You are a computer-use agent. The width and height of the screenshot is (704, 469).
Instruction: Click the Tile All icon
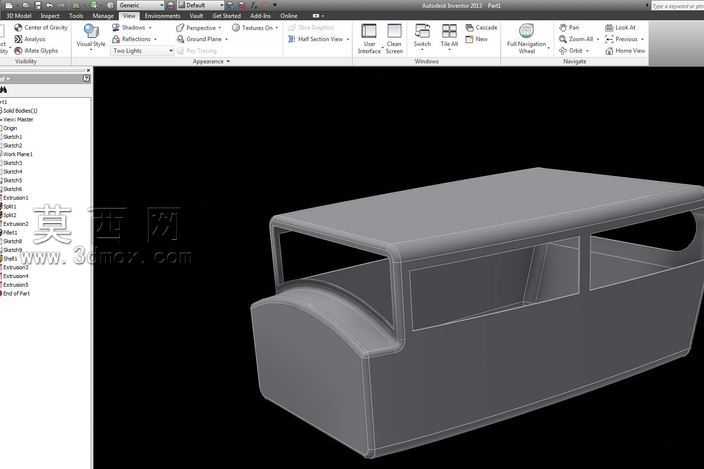pyautogui.click(x=449, y=31)
